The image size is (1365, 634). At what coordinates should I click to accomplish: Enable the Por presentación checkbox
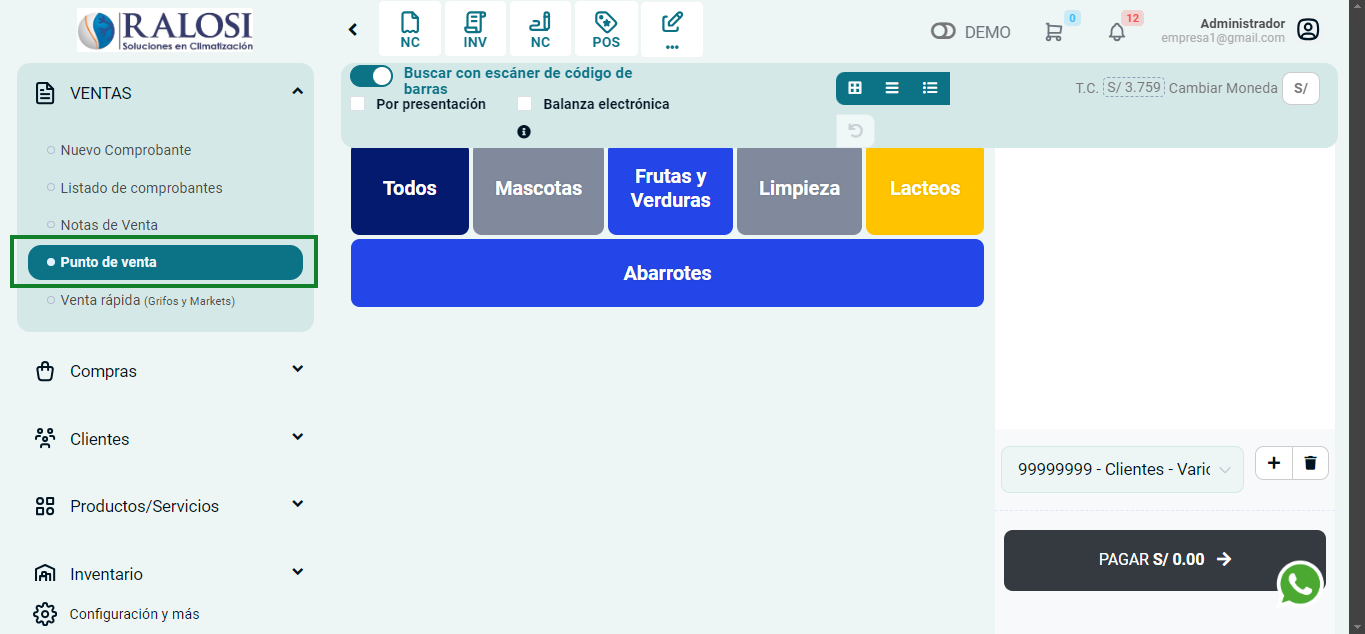point(357,103)
